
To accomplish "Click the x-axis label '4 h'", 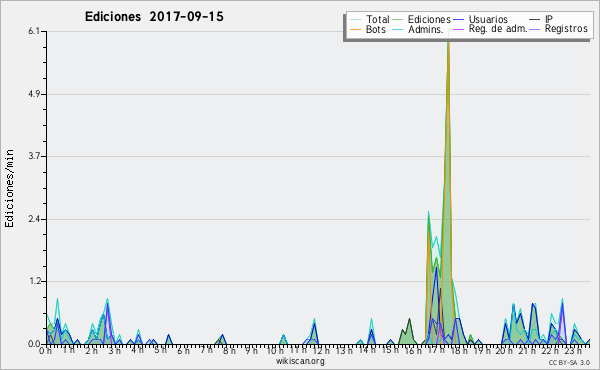I will pos(137,350).
